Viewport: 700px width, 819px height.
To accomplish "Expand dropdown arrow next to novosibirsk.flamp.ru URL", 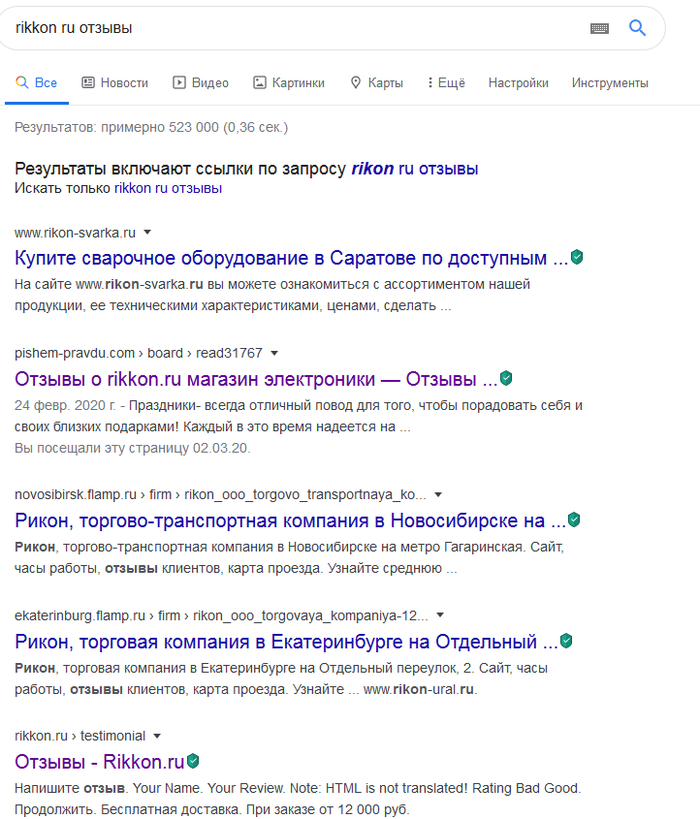I will (438, 495).
